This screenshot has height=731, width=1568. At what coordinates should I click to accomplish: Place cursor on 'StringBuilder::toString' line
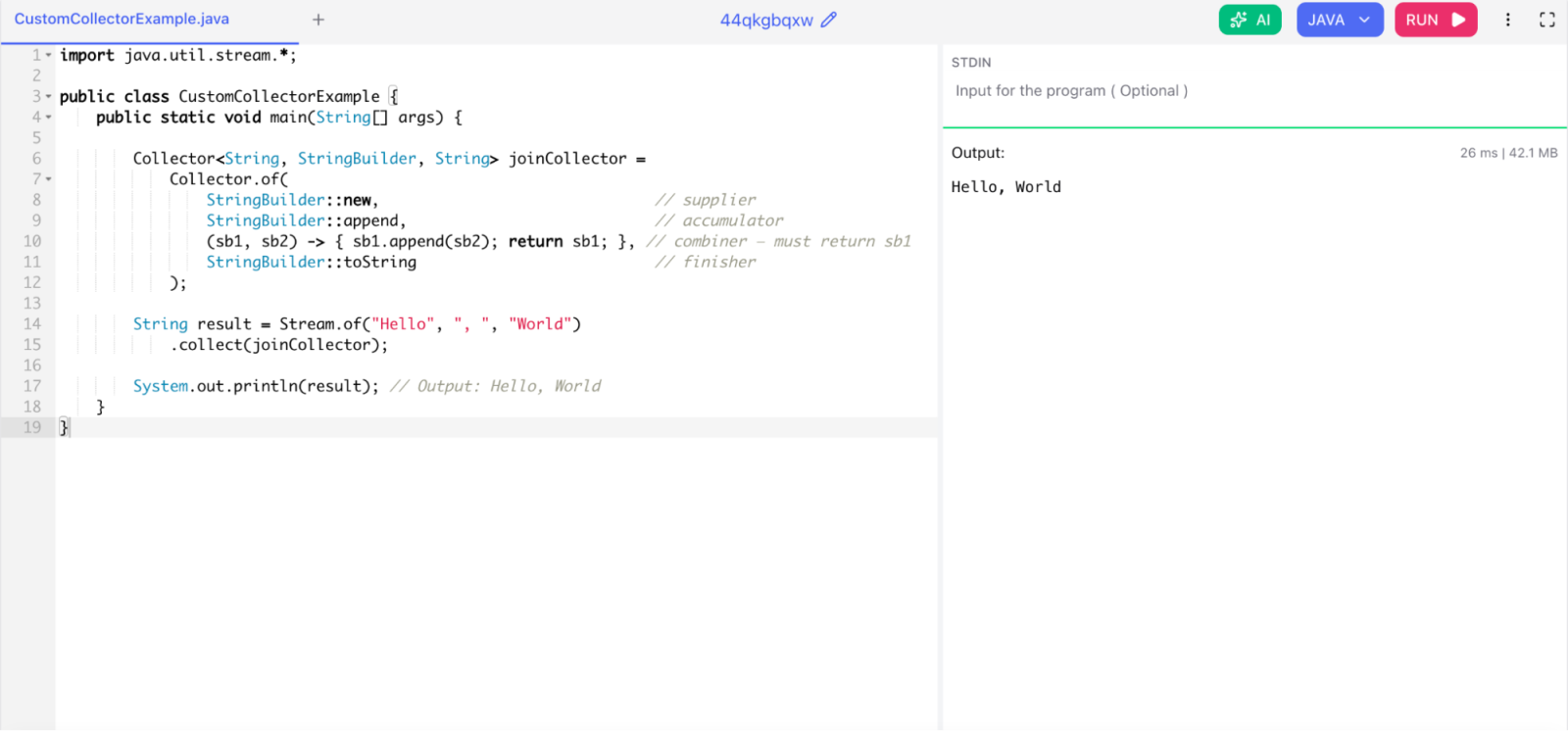tap(311, 262)
